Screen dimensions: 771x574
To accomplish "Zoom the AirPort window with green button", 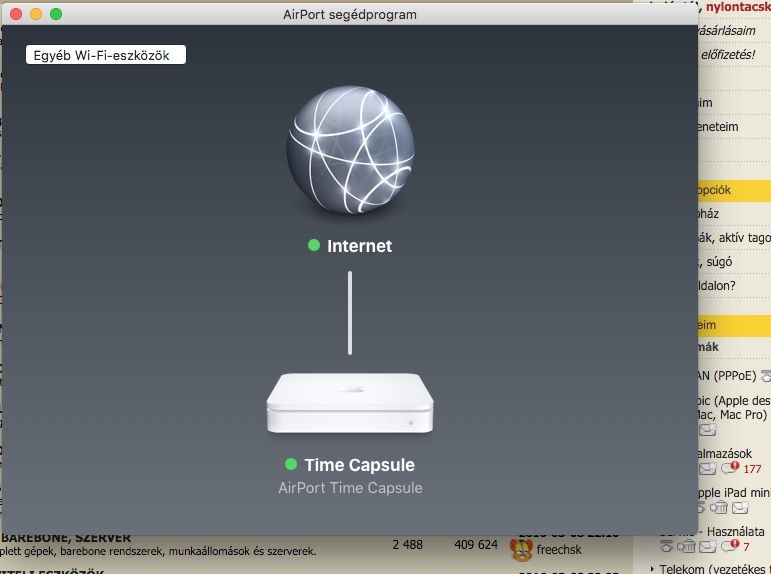I will click(x=56, y=14).
